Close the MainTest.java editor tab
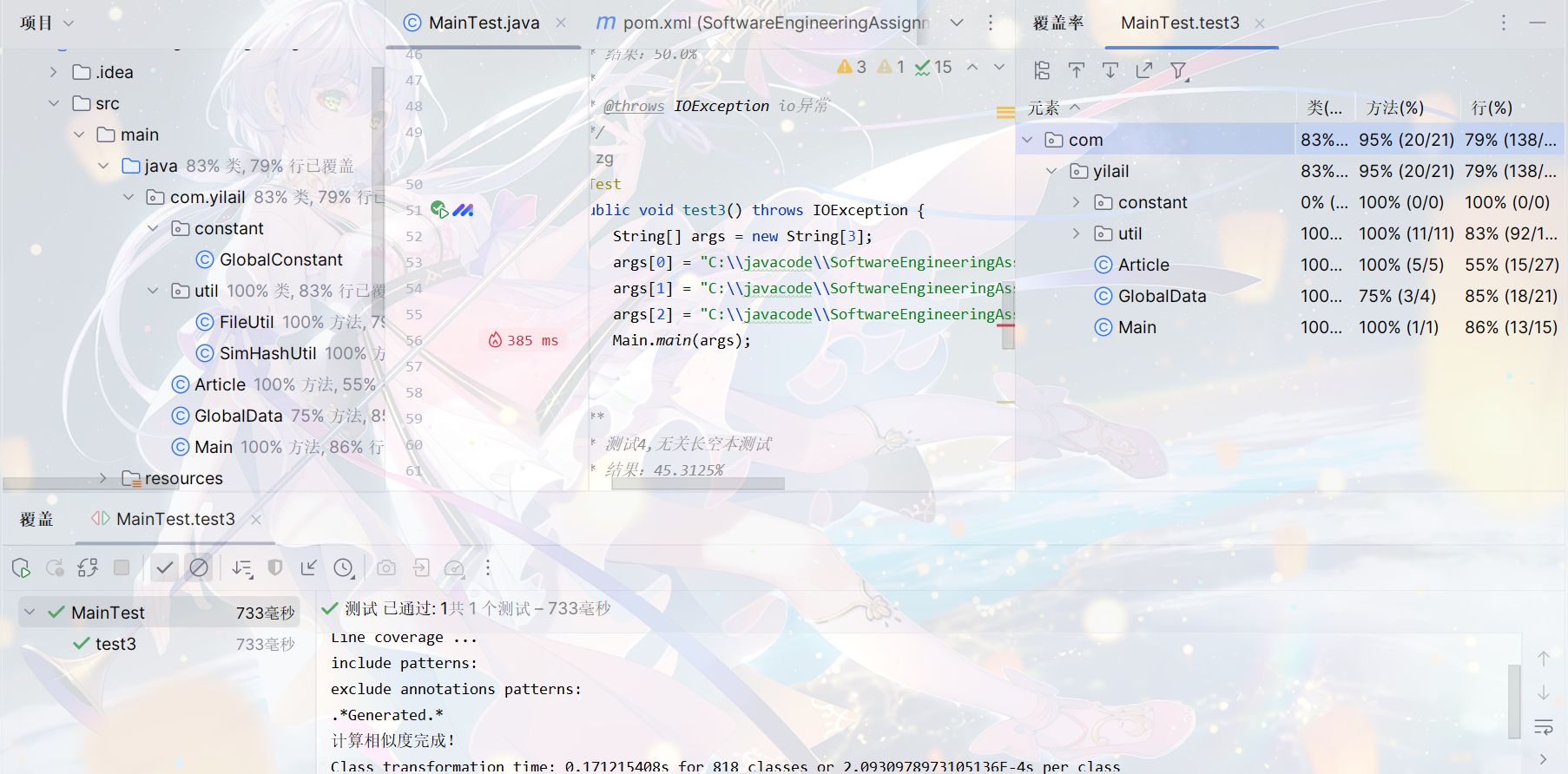The width and height of the screenshot is (1568, 774). coord(561,23)
